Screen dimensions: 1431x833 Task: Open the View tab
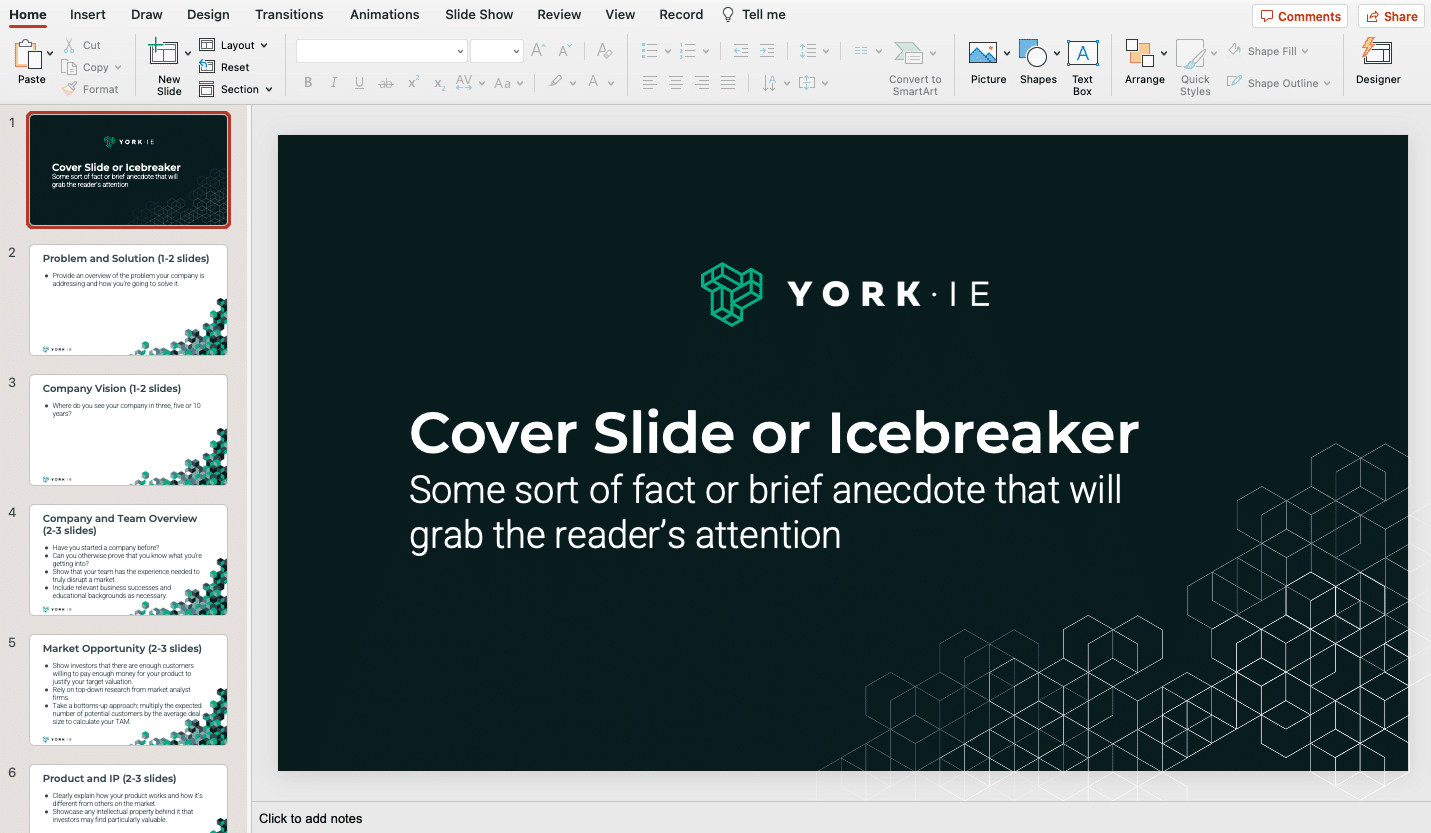620,14
